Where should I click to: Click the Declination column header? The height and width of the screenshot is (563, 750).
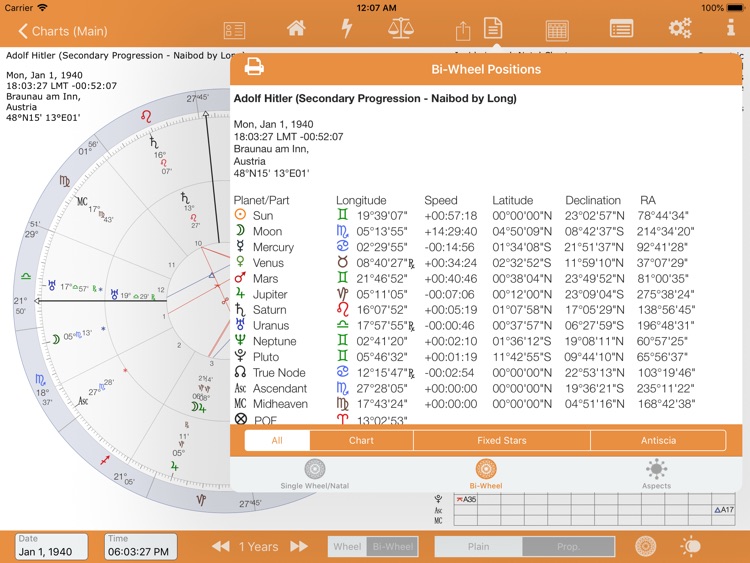coord(593,200)
